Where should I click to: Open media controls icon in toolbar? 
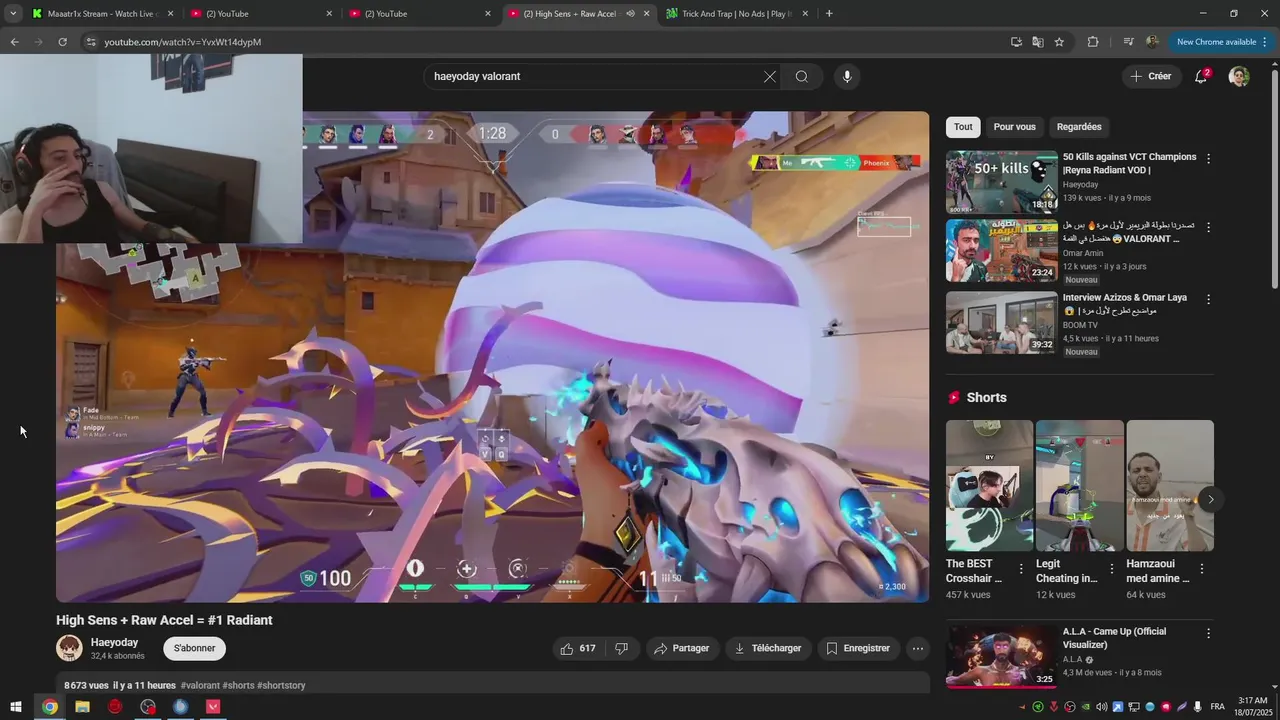coord(1129,42)
